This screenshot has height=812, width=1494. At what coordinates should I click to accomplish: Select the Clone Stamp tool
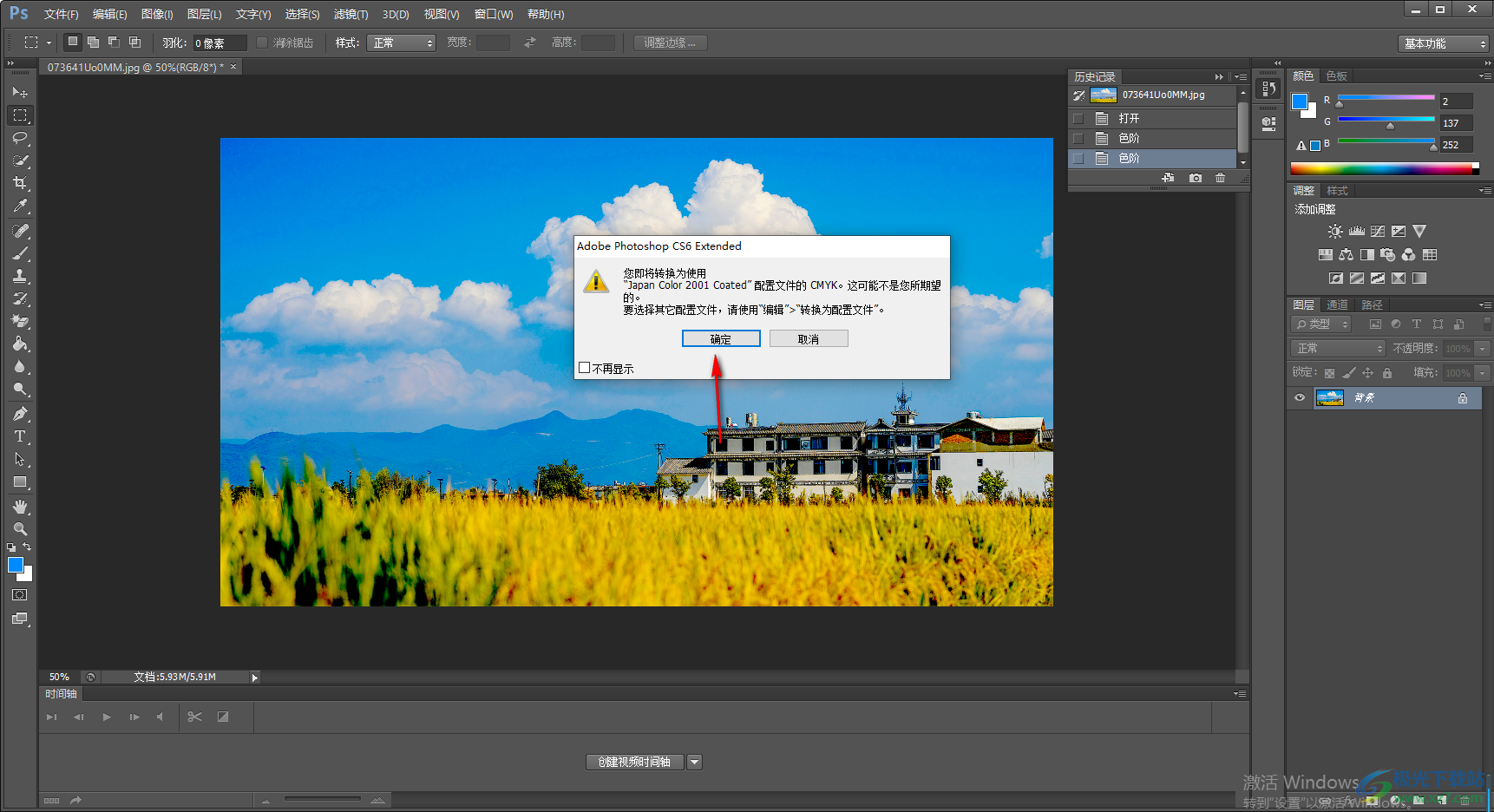(20, 276)
